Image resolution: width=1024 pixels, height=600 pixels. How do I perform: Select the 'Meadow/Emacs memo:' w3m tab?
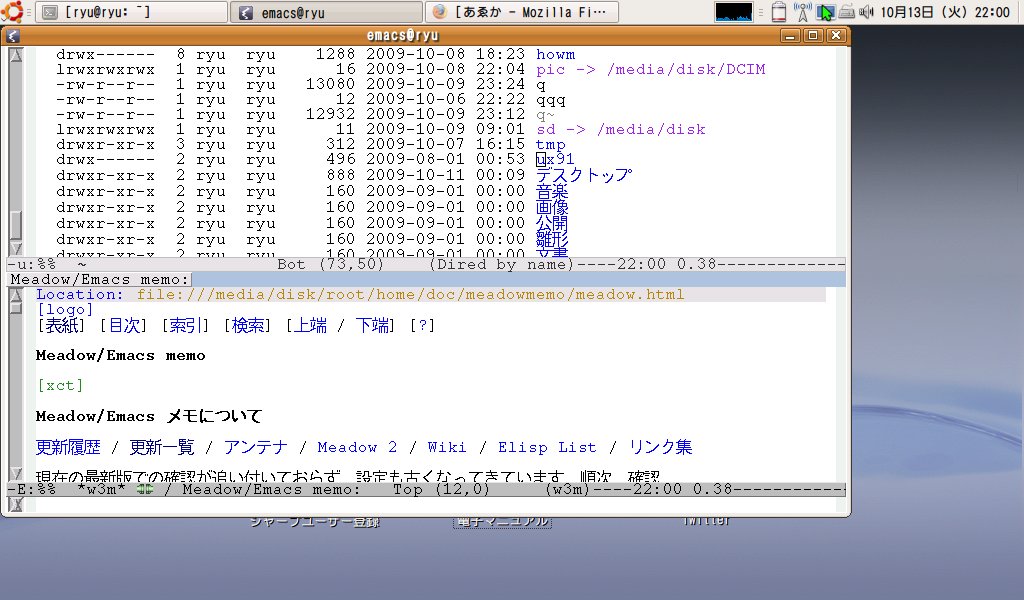pyautogui.click(x=100, y=279)
